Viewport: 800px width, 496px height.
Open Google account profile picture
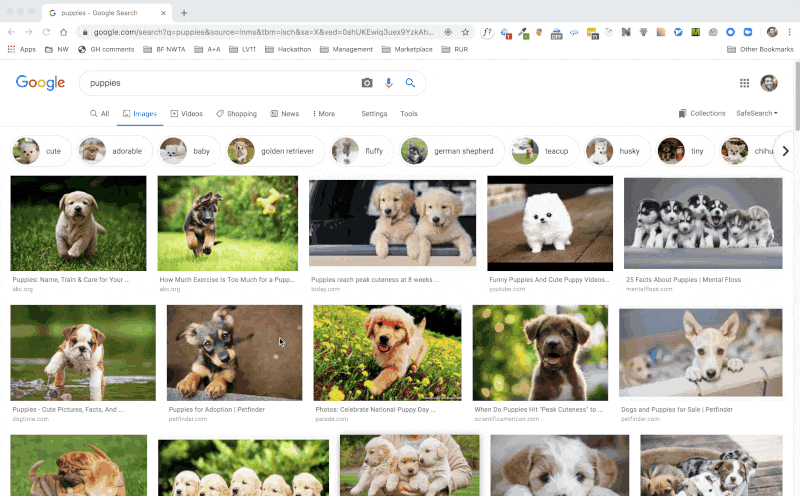(x=769, y=83)
